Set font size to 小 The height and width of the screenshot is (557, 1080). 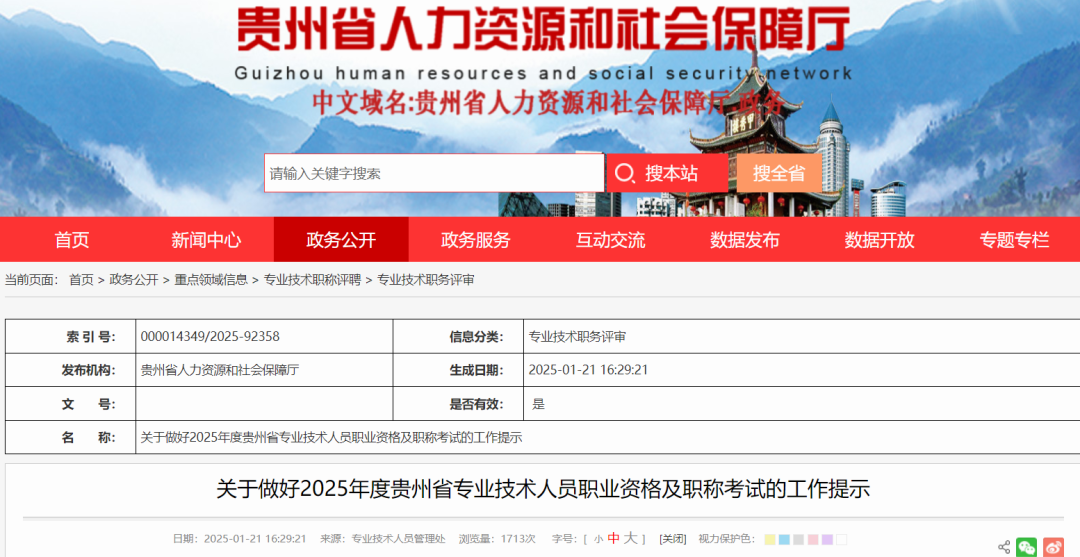(599, 539)
